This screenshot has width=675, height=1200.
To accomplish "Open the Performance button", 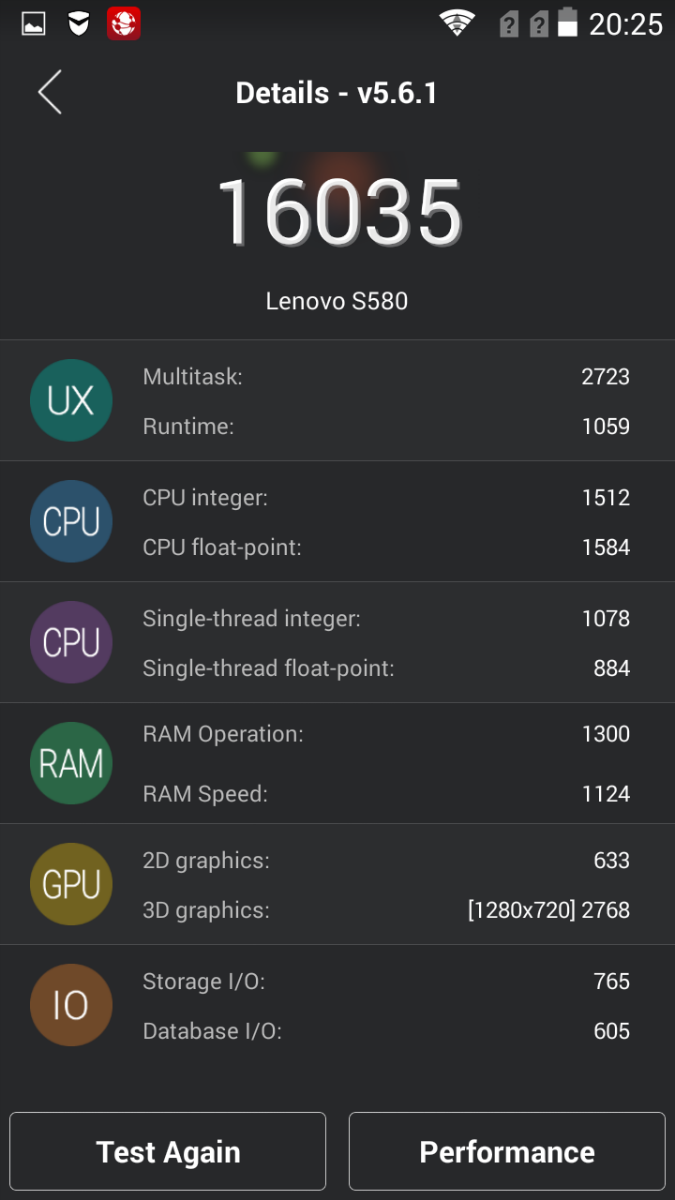I will click(507, 1153).
